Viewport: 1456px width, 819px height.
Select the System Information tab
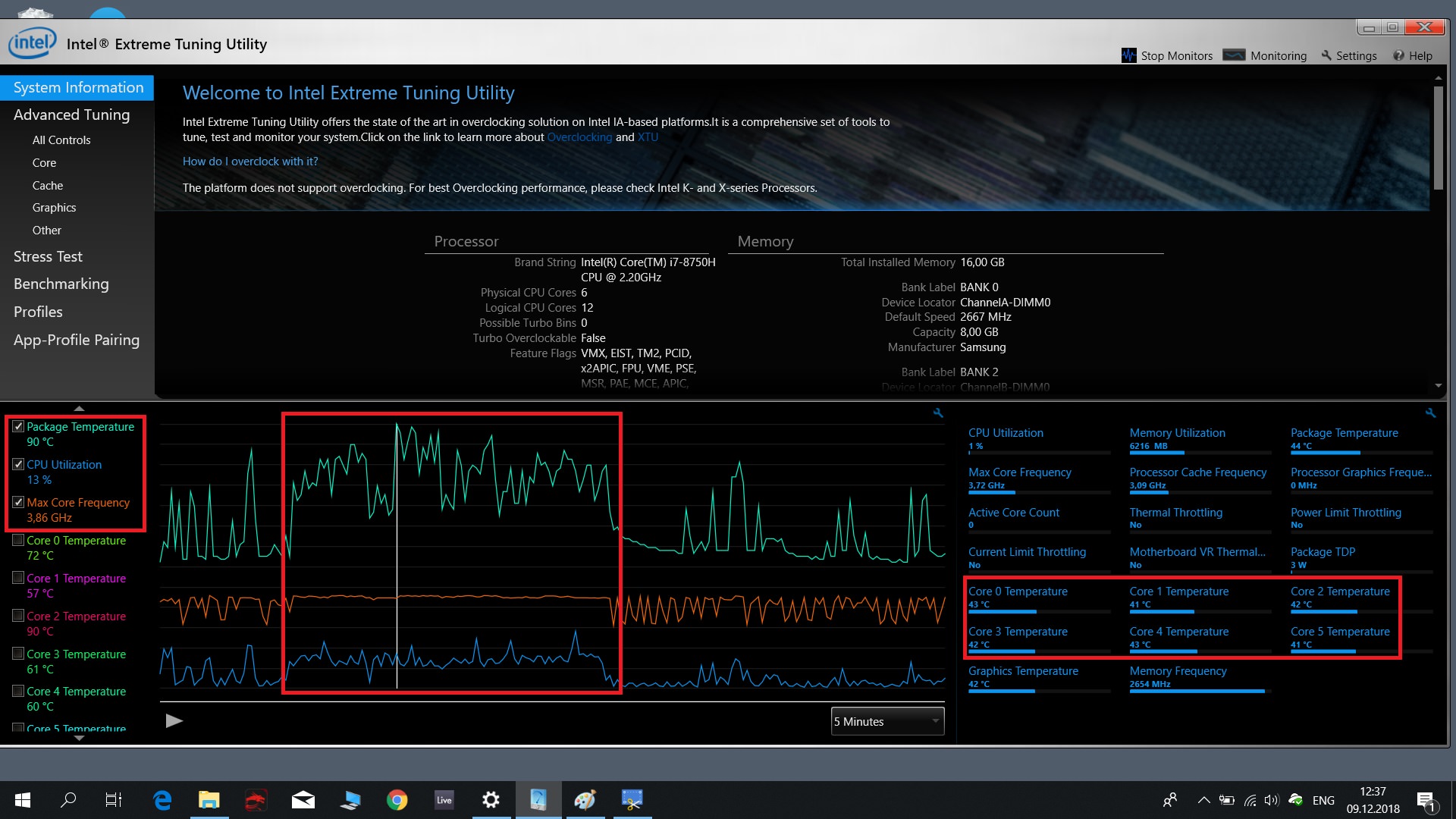[x=77, y=87]
